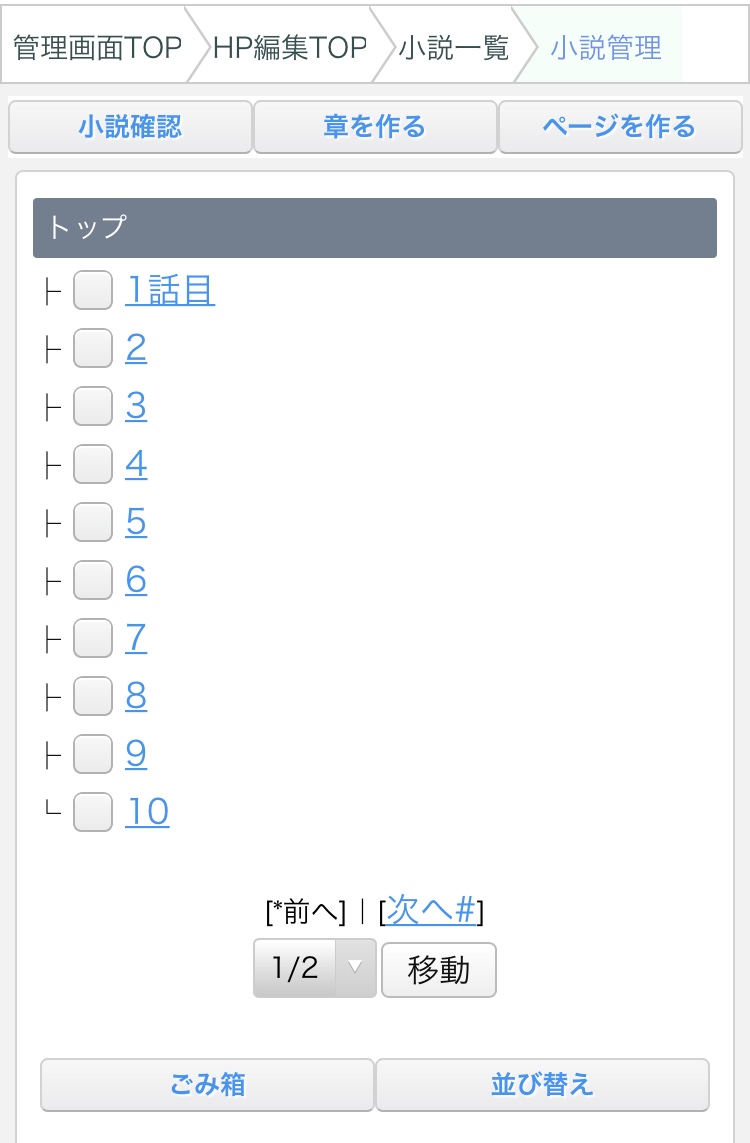
Task: Click the 小説管理 breadcrumb item
Action: 605,47
